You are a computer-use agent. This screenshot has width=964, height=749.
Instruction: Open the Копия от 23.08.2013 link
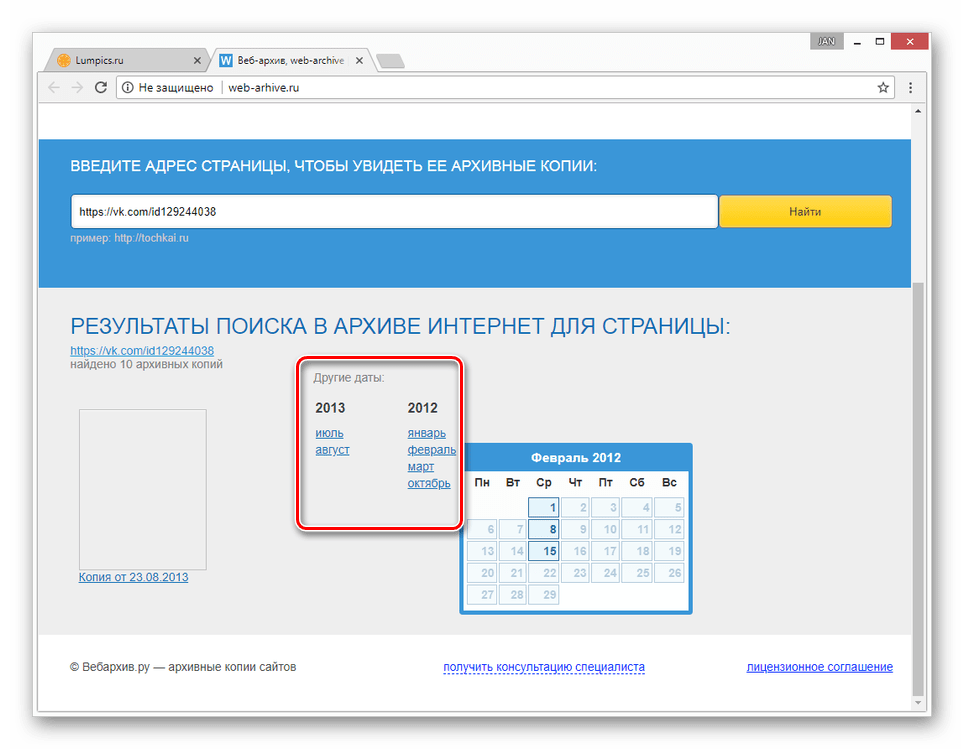[133, 578]
